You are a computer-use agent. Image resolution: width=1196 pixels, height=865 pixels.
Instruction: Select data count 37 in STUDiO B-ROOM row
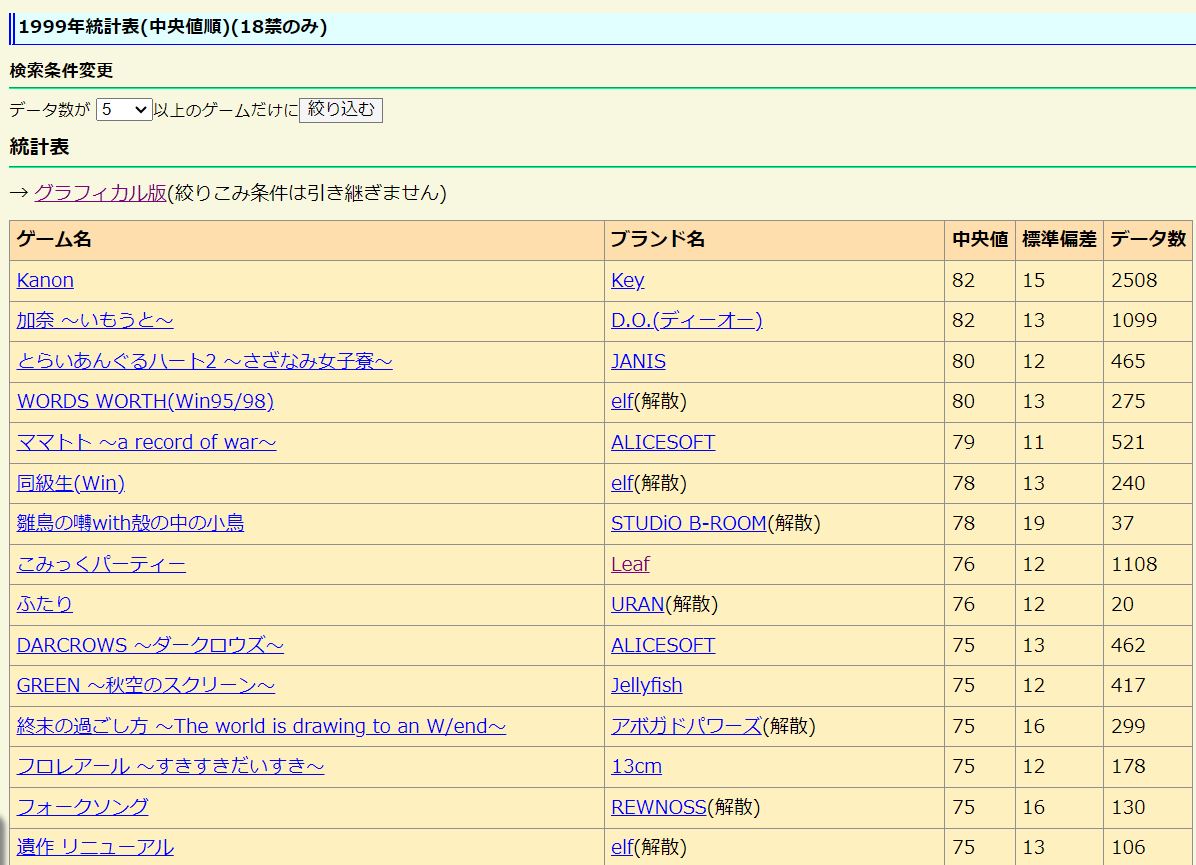pyautogui.click(x=1123, y=523)
